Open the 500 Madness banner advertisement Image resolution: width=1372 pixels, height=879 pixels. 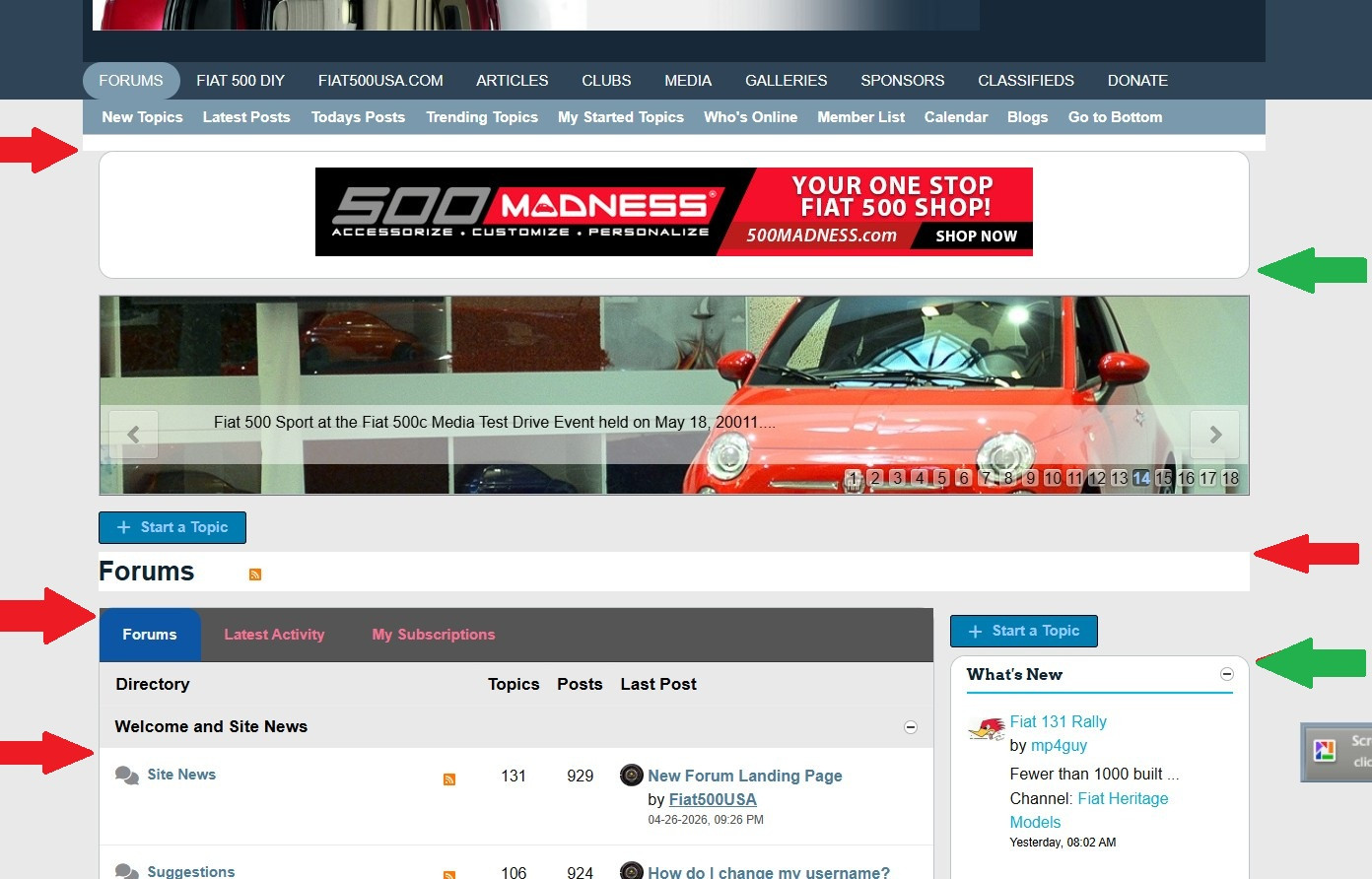(x=674, y=212)
